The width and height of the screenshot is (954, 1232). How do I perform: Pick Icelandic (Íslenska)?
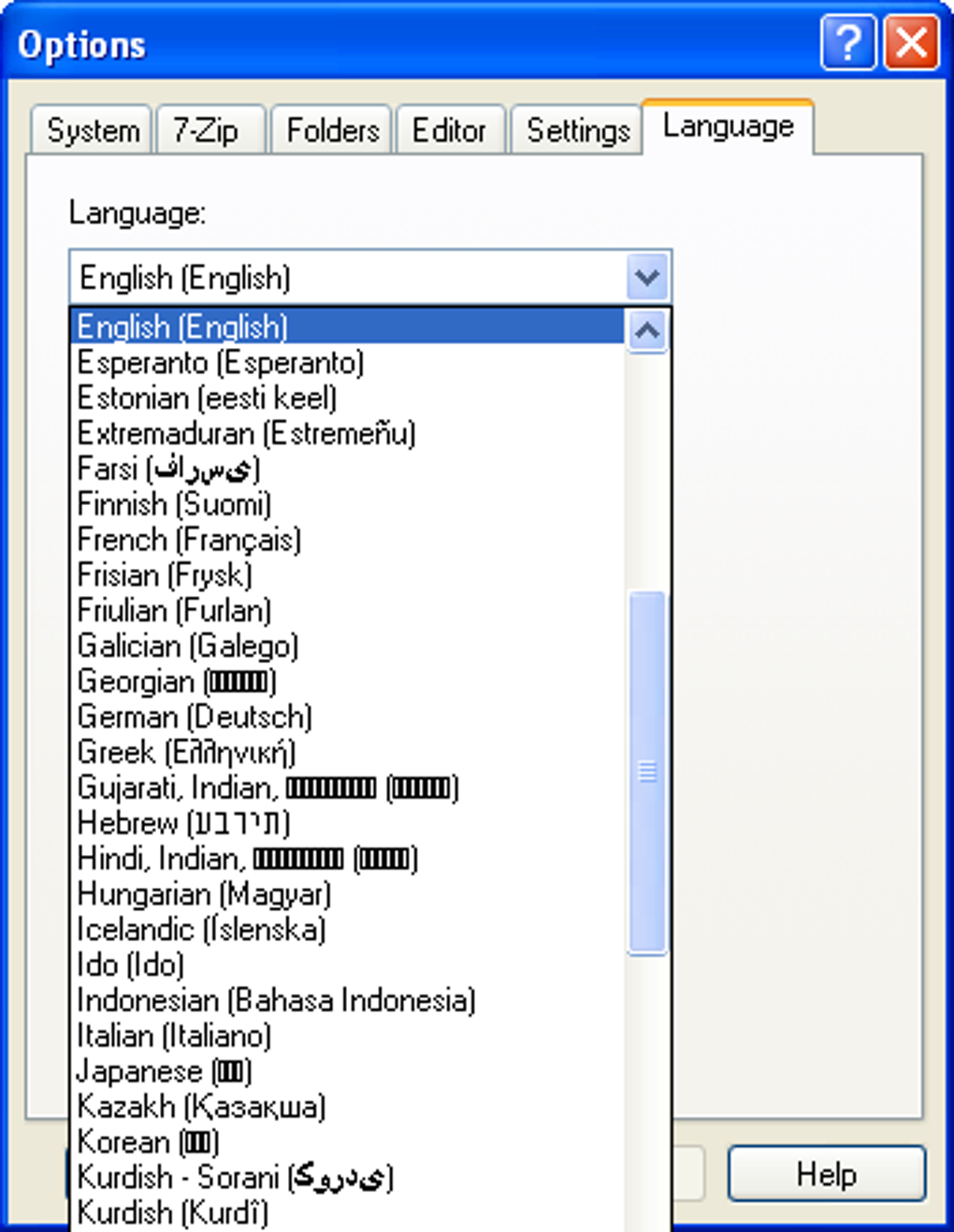coord(347,931)
